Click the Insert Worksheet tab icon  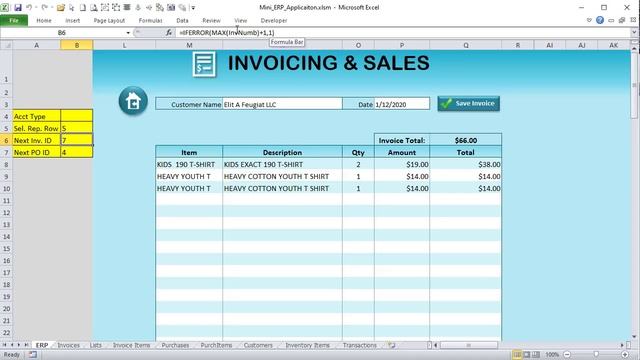pos(392,345)
